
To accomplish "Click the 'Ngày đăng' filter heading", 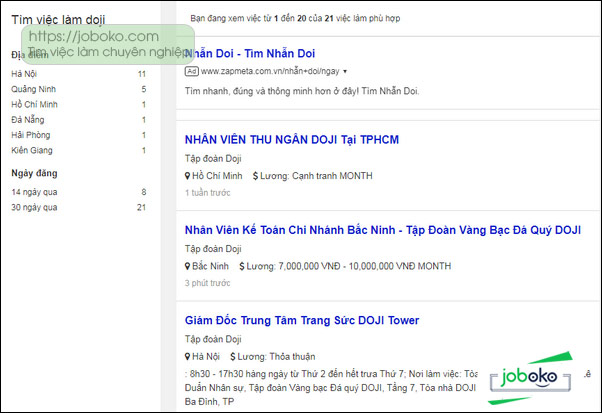I will [34, 173].
